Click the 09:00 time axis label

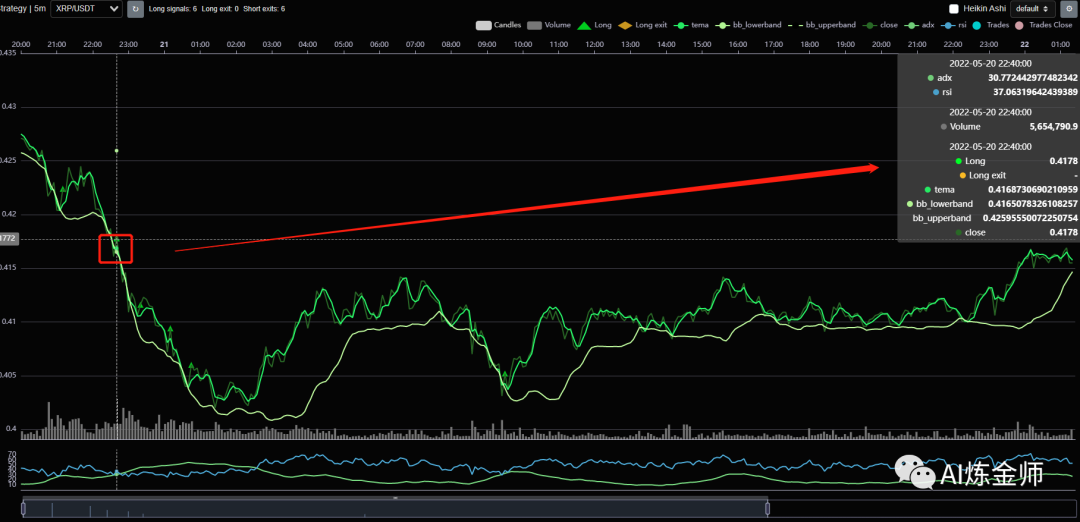tap(487, 44)
